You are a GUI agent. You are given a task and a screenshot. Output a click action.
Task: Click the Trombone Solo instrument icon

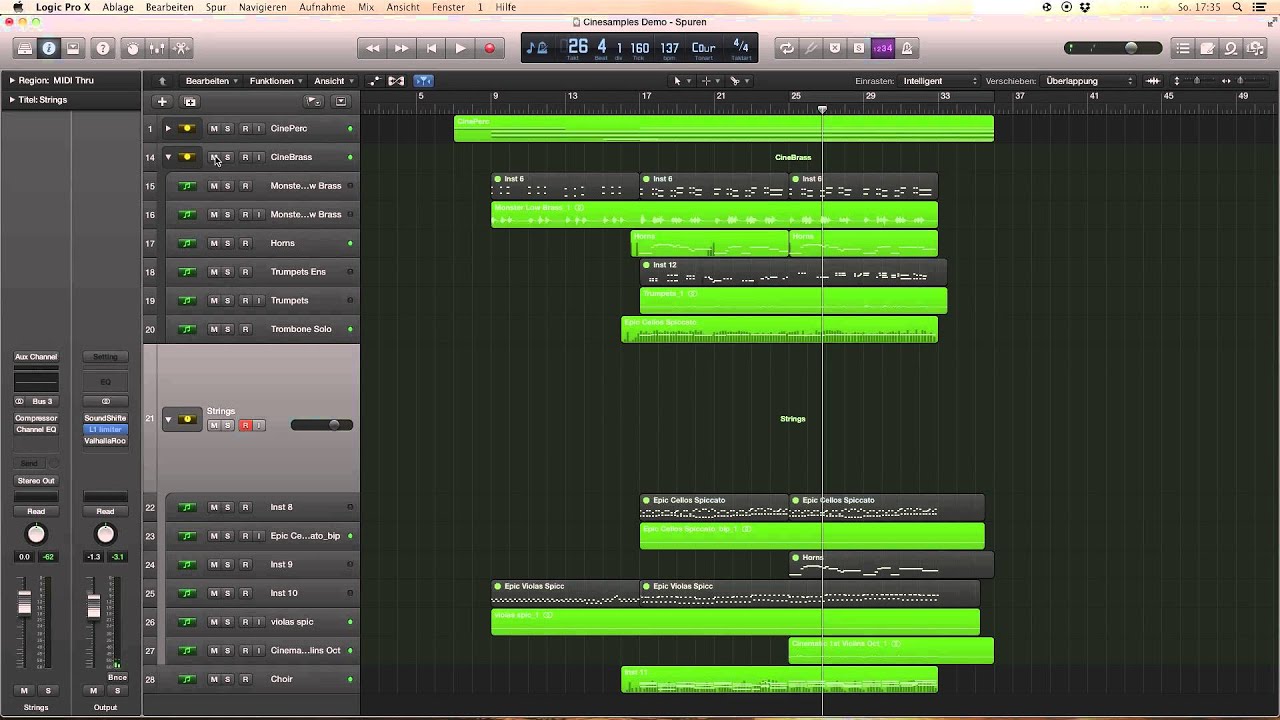coord(186,329)
